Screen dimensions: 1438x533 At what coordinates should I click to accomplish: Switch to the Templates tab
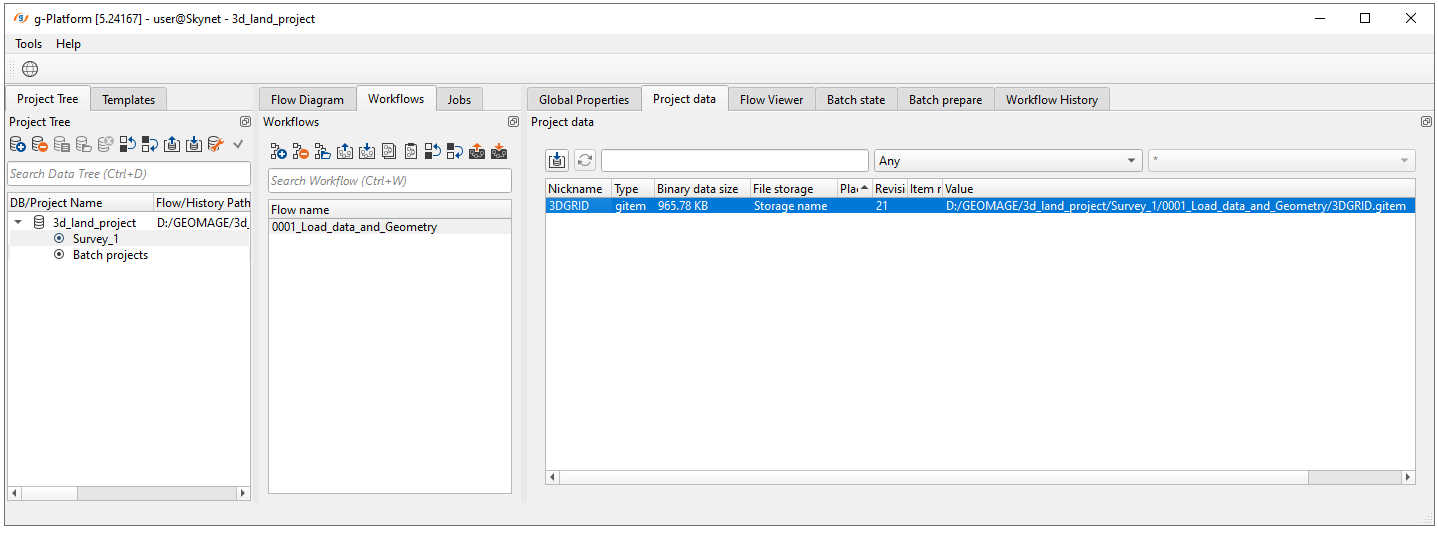click(128, 99)
